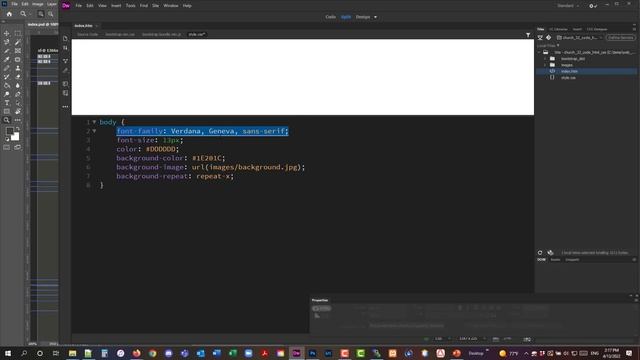
Task: Open the Standard workspace dropdown
Action: 568,6
